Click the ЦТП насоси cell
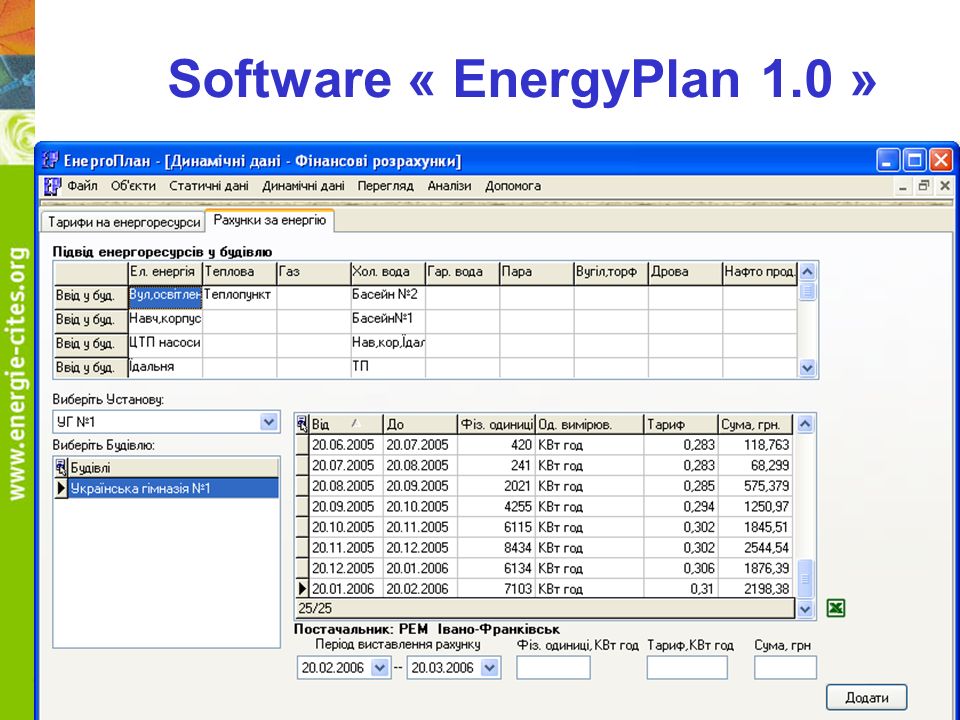This screenshot has width=960, height=720. tap(165, 343)
